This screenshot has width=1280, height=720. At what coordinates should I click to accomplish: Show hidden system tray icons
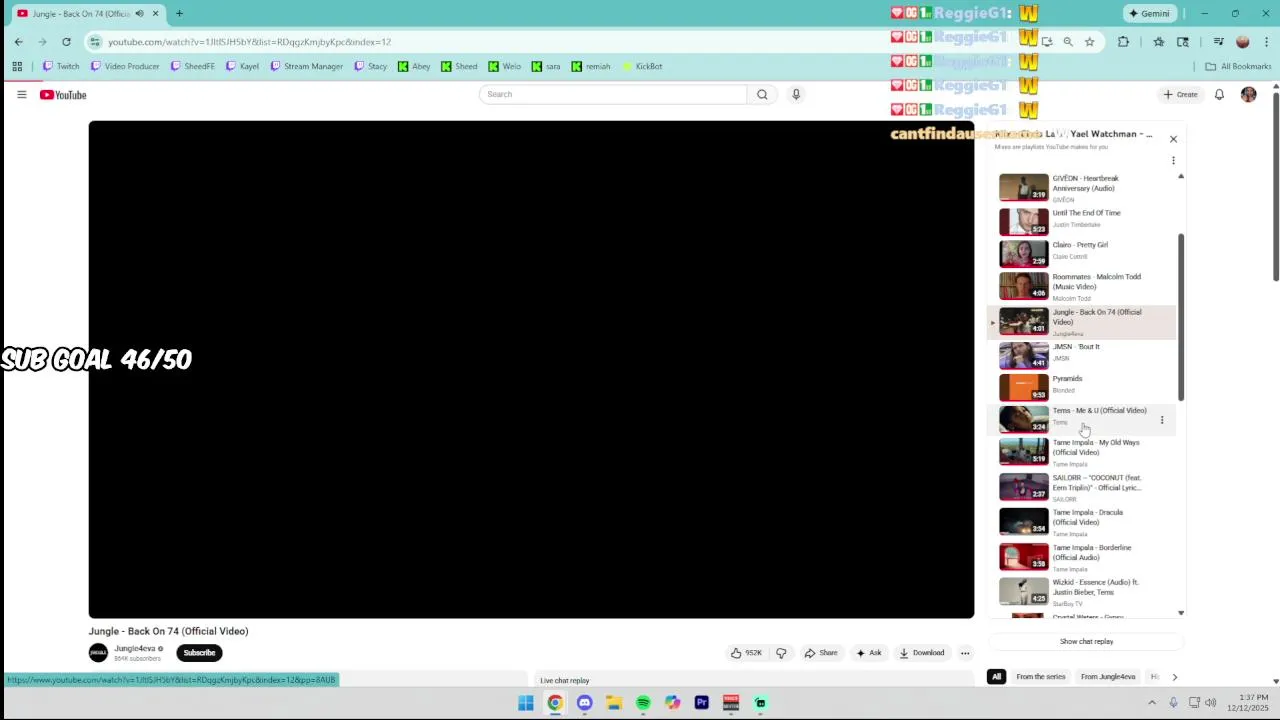click(1152, 703)
